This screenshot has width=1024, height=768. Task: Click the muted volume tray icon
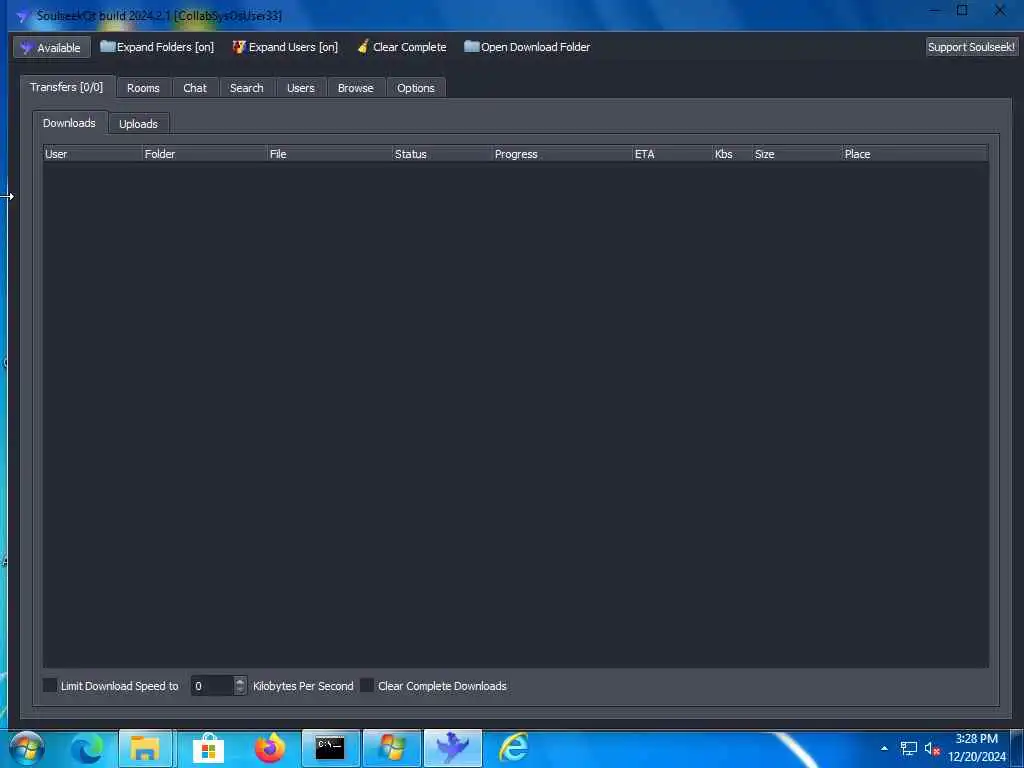[932, 748]
